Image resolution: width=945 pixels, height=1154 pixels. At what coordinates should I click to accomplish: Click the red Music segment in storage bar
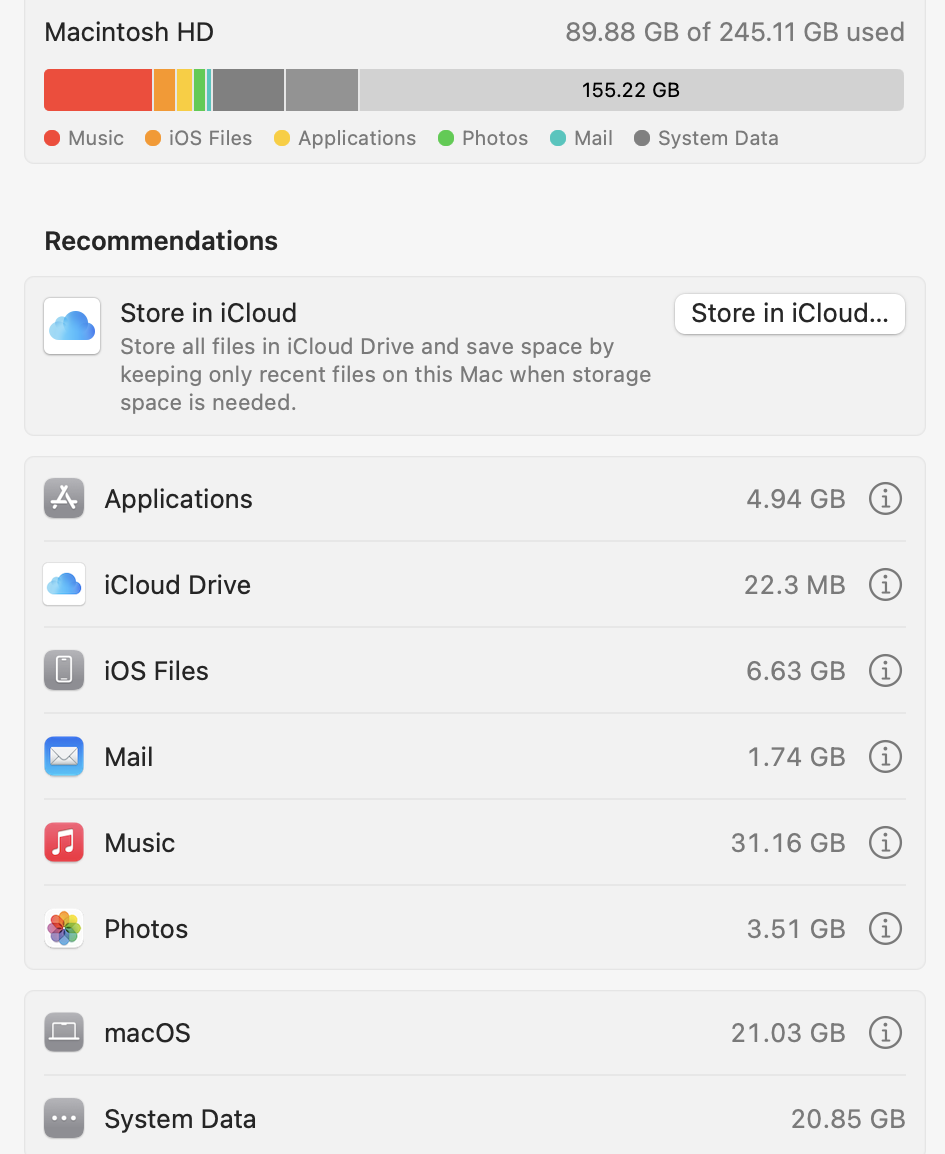98,90
